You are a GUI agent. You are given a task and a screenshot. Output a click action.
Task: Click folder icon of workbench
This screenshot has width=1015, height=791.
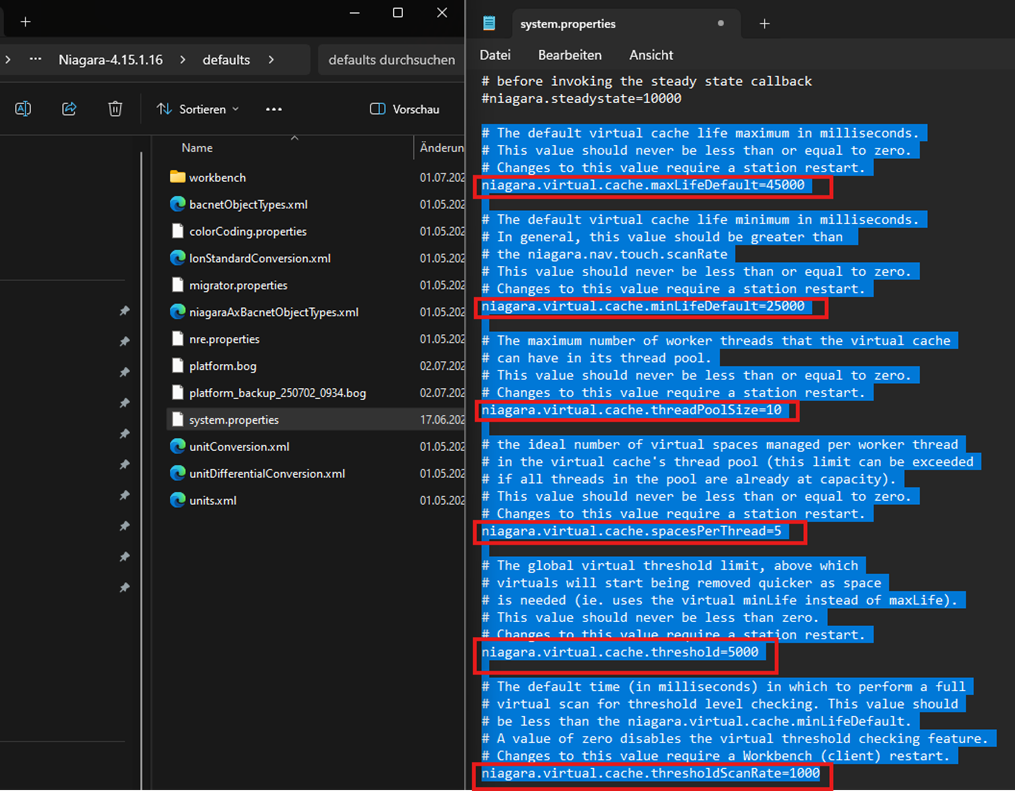[177, 177]
